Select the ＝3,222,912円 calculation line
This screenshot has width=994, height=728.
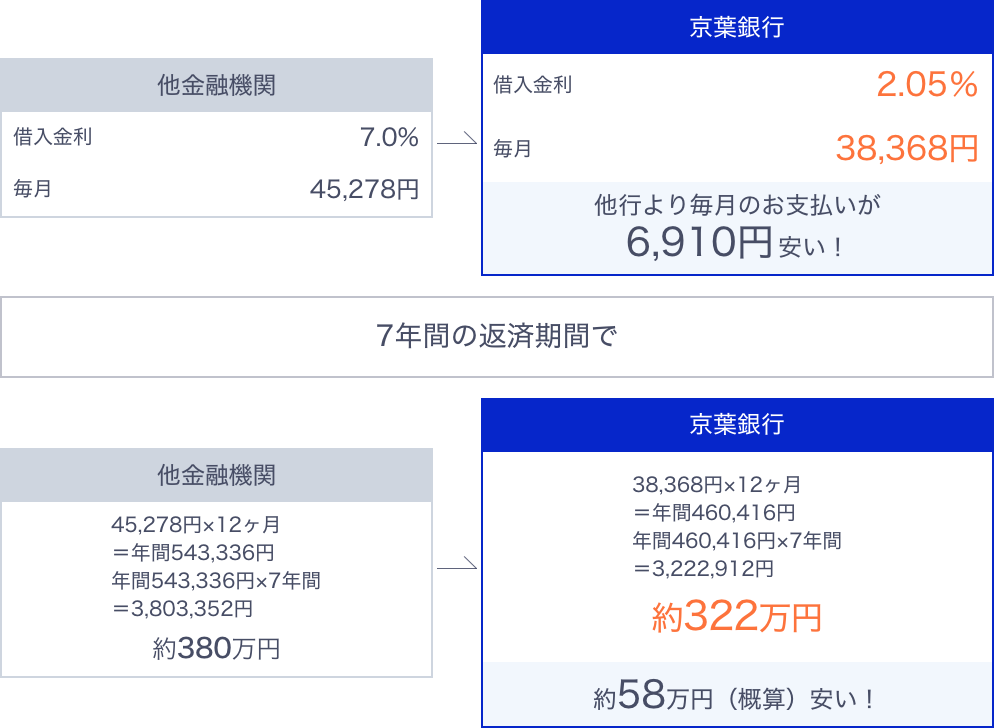tap(703, 569)
